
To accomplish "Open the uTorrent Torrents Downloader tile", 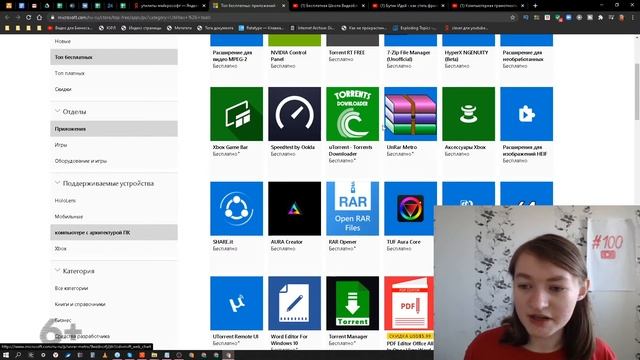I will 352,114.
